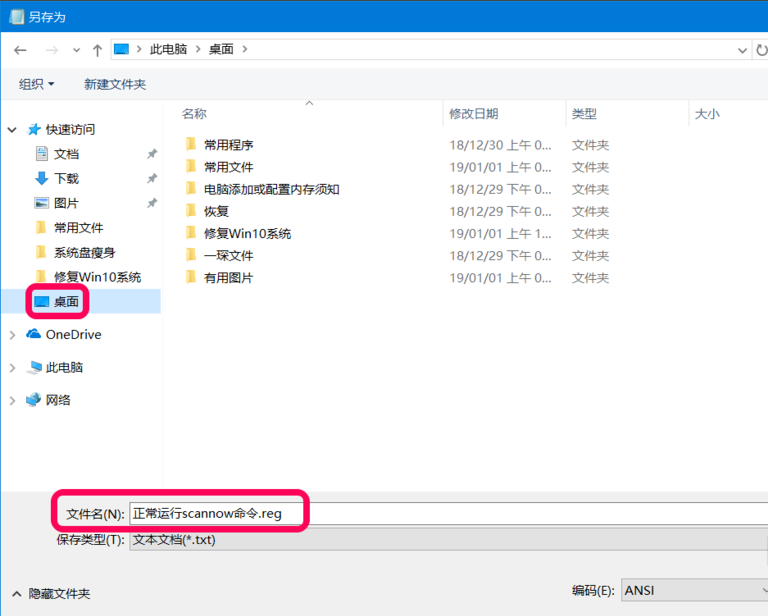This screenshot has height=616, width=768.
Task: Click the pin icon next to 下载
Action: [152, 178]
